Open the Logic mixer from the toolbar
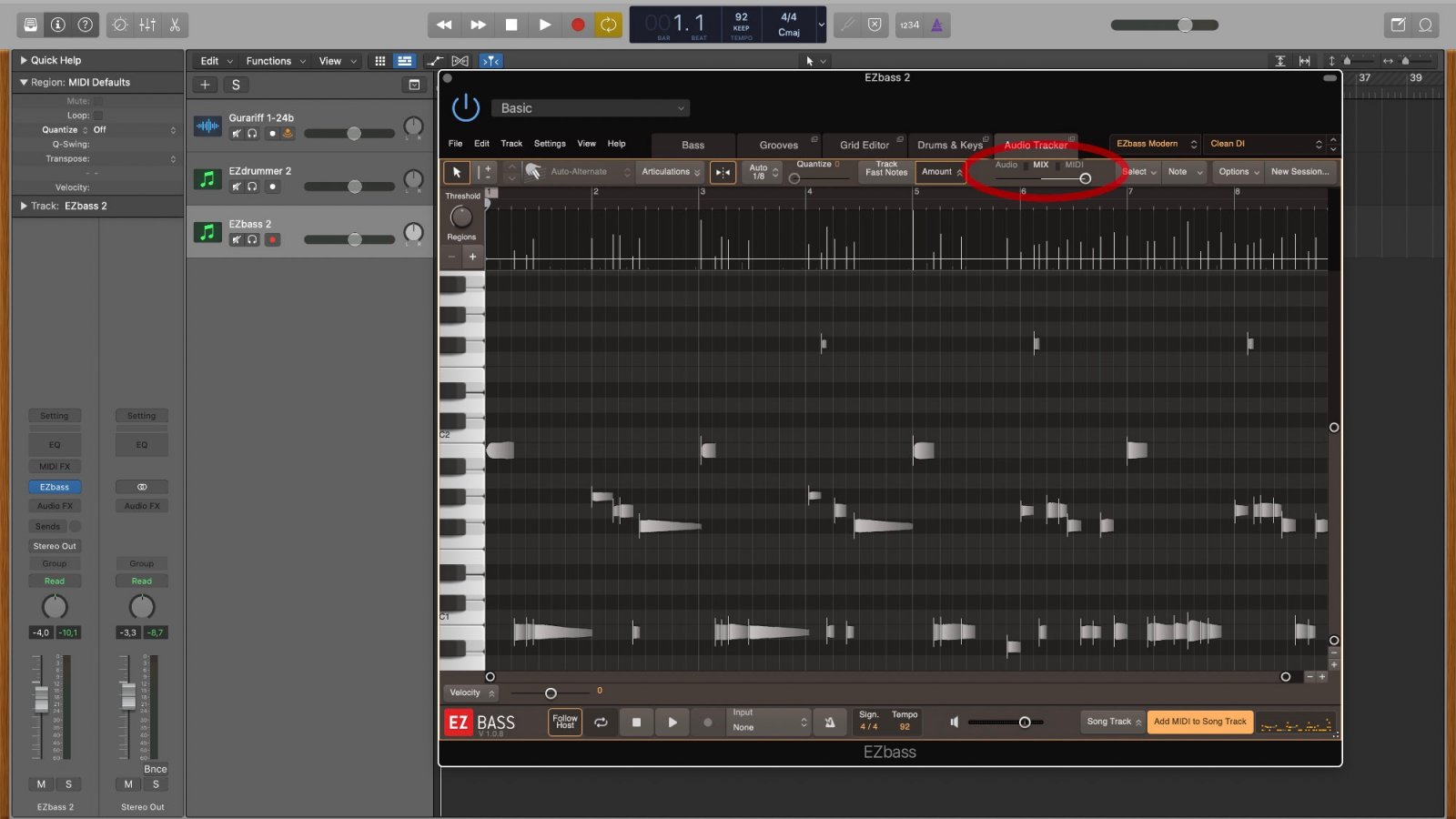This screenshot has height=819, width=1456. [x=147, y=25]
